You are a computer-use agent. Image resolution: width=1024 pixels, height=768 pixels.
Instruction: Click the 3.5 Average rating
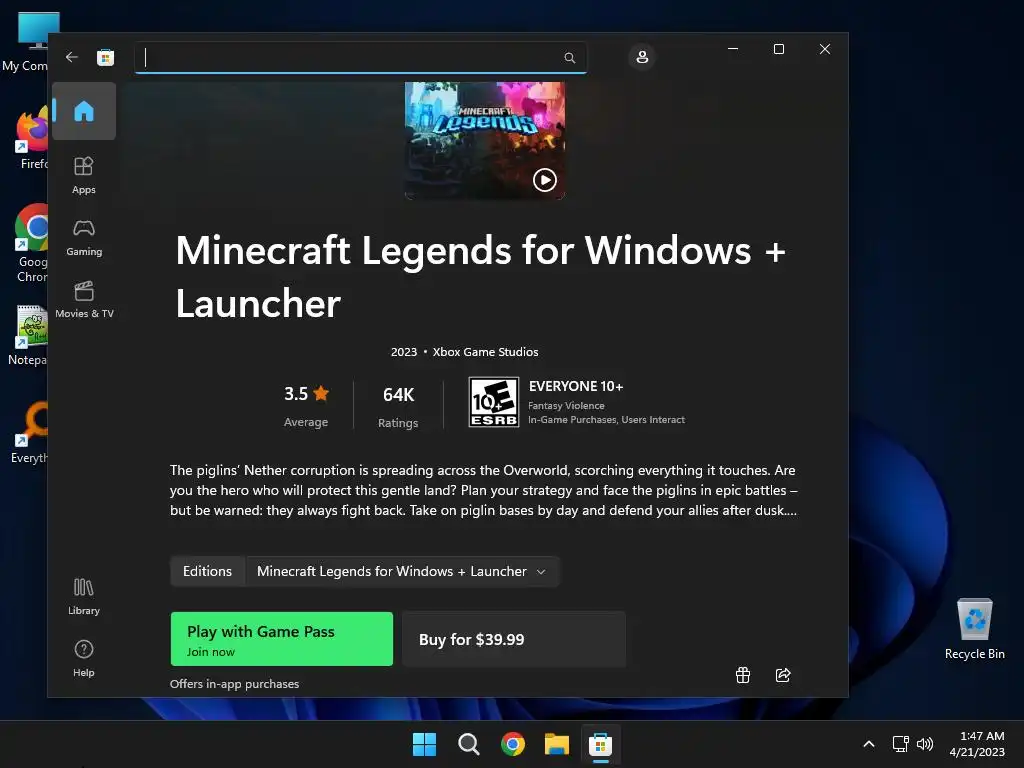[x=306, y=406]
